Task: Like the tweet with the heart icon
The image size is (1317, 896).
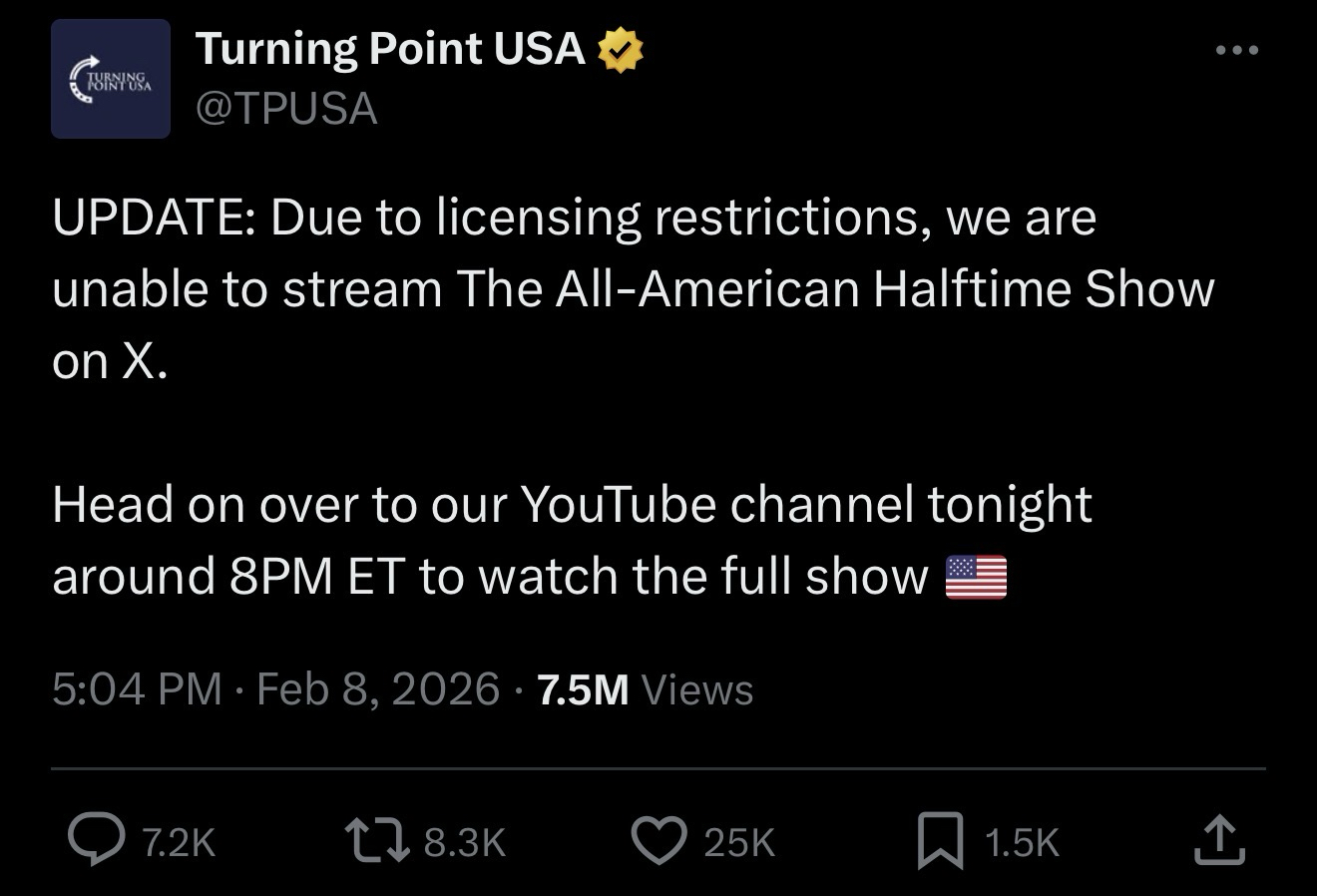Action: pyautogui.click(x=659, y=839)
